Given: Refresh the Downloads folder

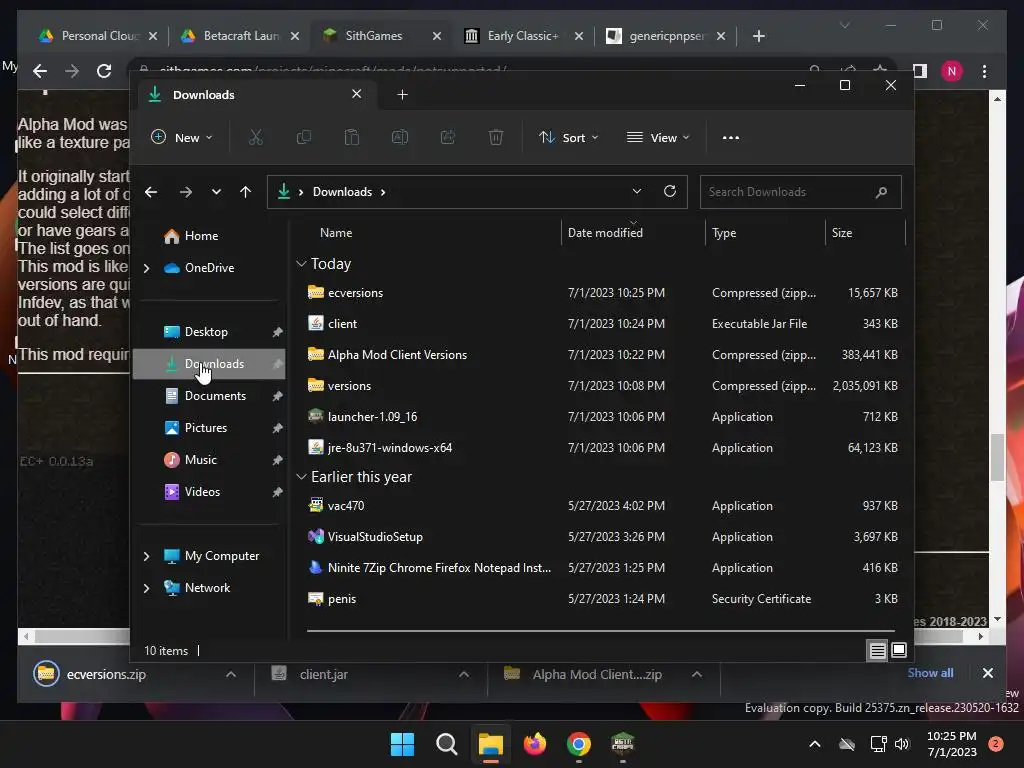Looking at the screenshot, I should click(x=670, y=191).
